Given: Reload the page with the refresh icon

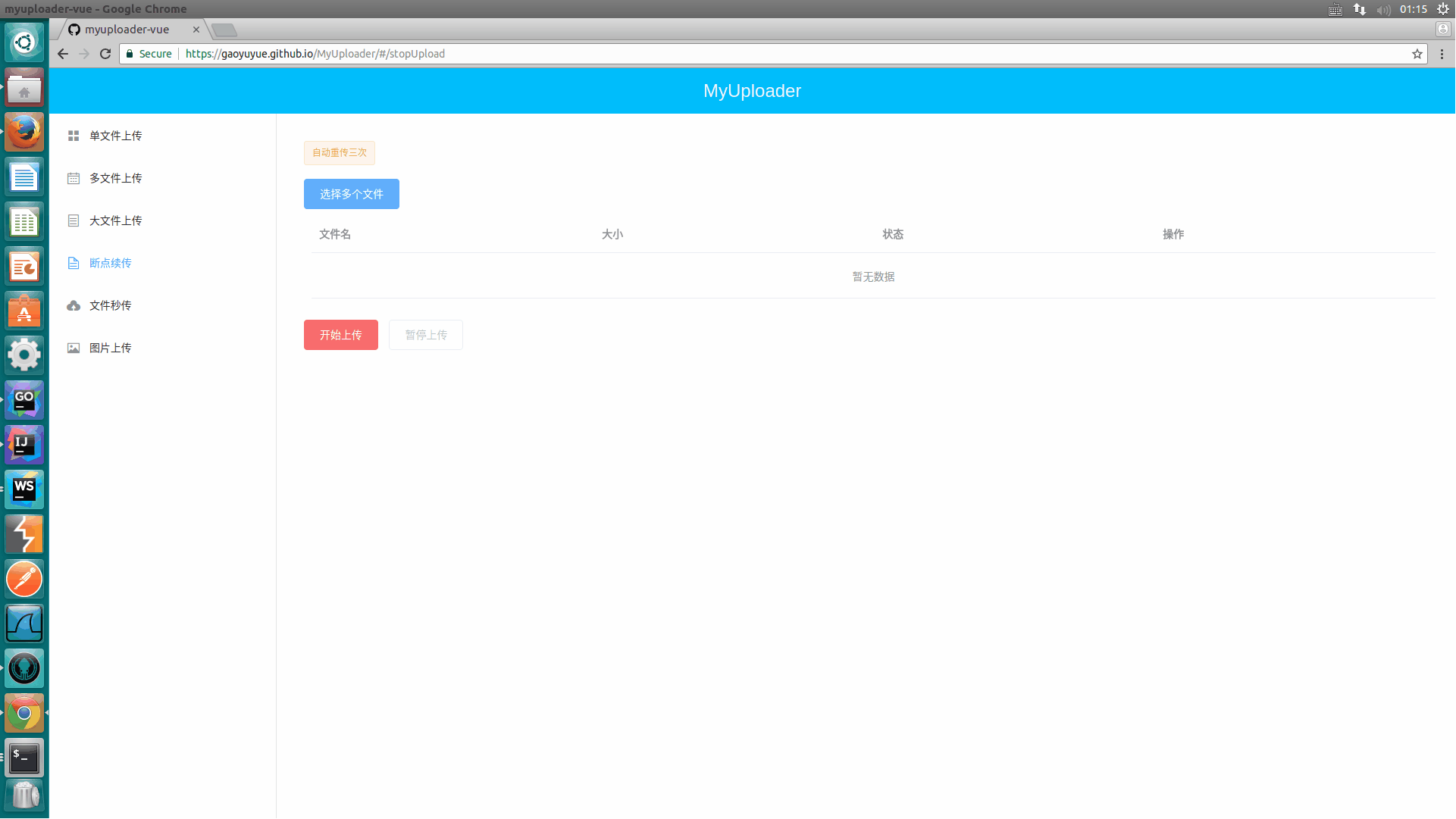Looking at the screenshot, I should [105, 54].
